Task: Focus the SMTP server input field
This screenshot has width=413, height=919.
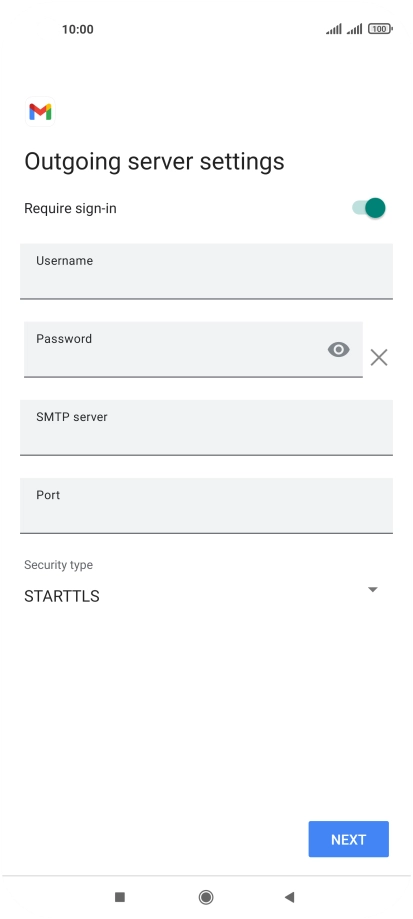Action: click(x=206, y=427)
